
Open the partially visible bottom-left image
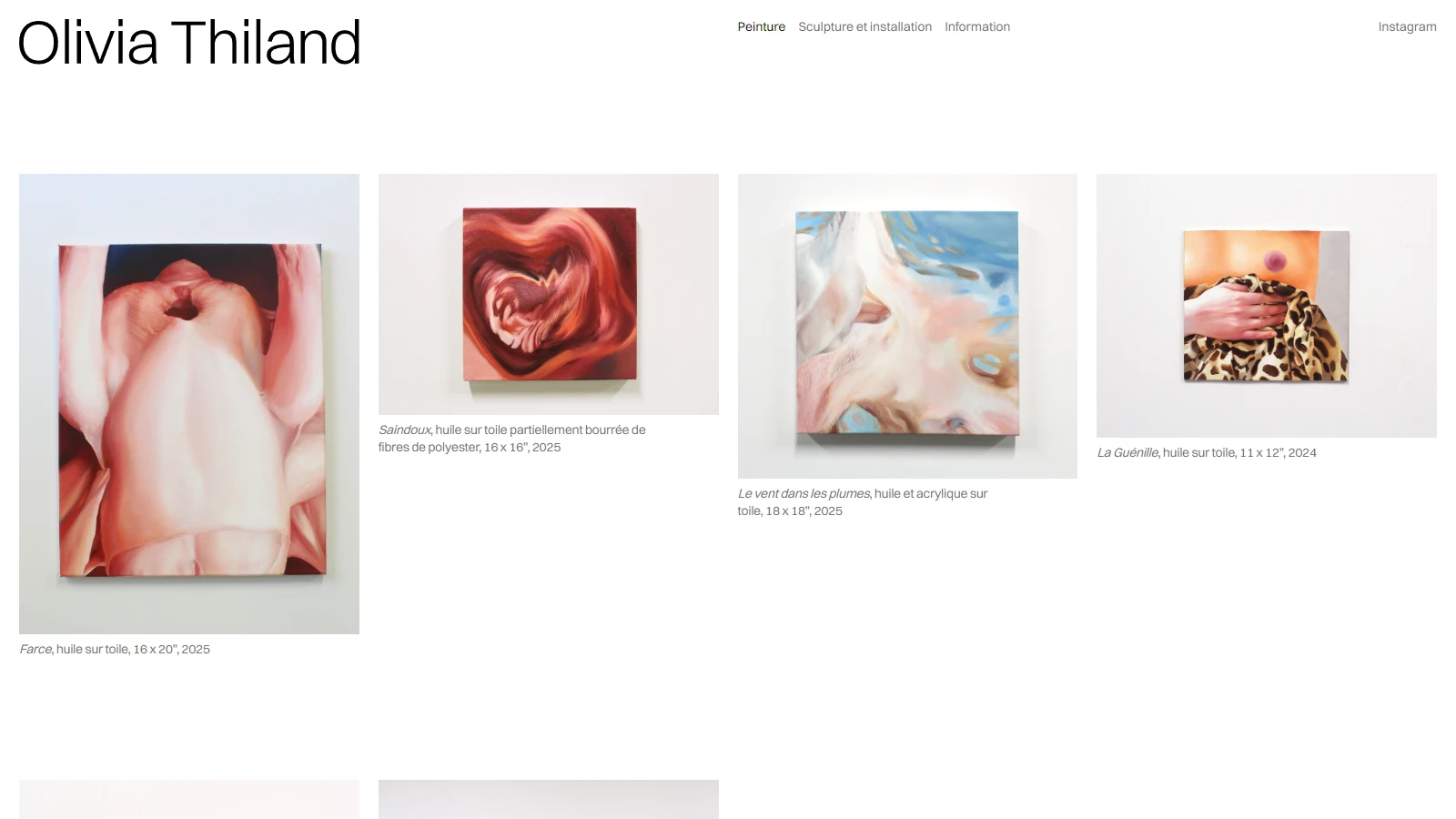coord(189,799)
